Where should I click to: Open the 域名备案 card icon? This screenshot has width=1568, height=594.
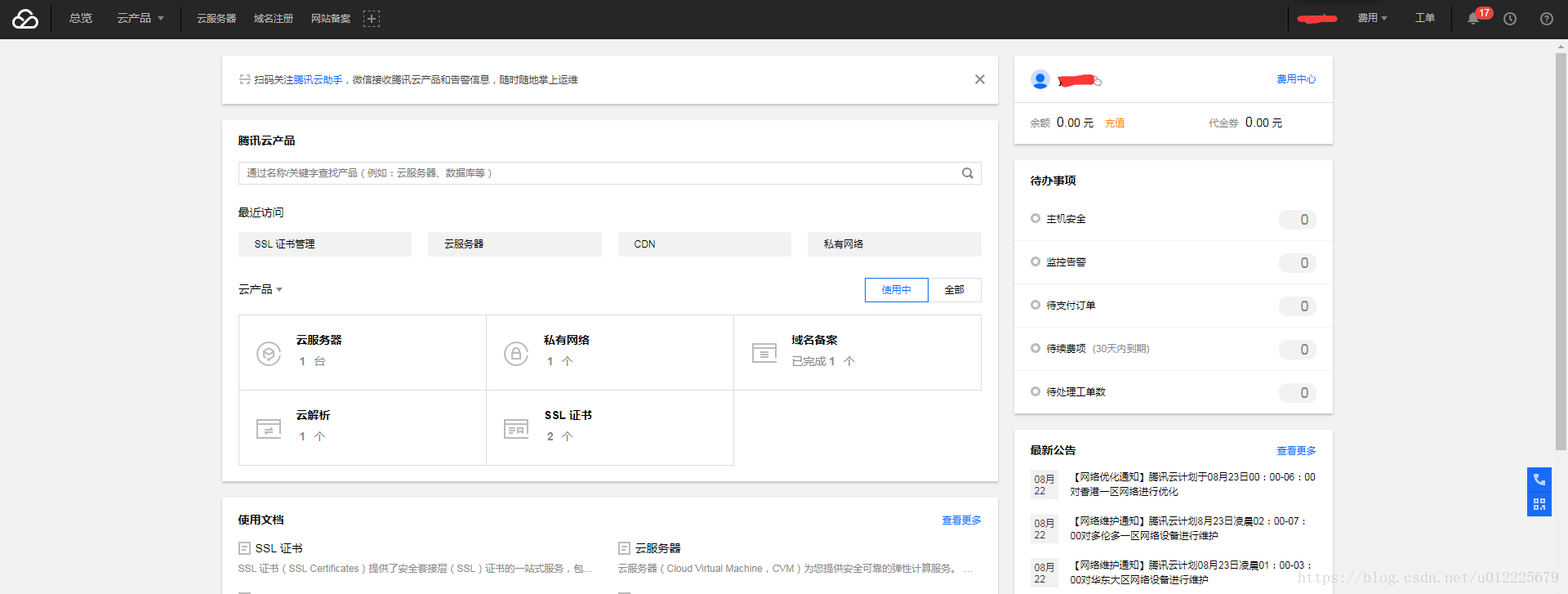(764, 353)
